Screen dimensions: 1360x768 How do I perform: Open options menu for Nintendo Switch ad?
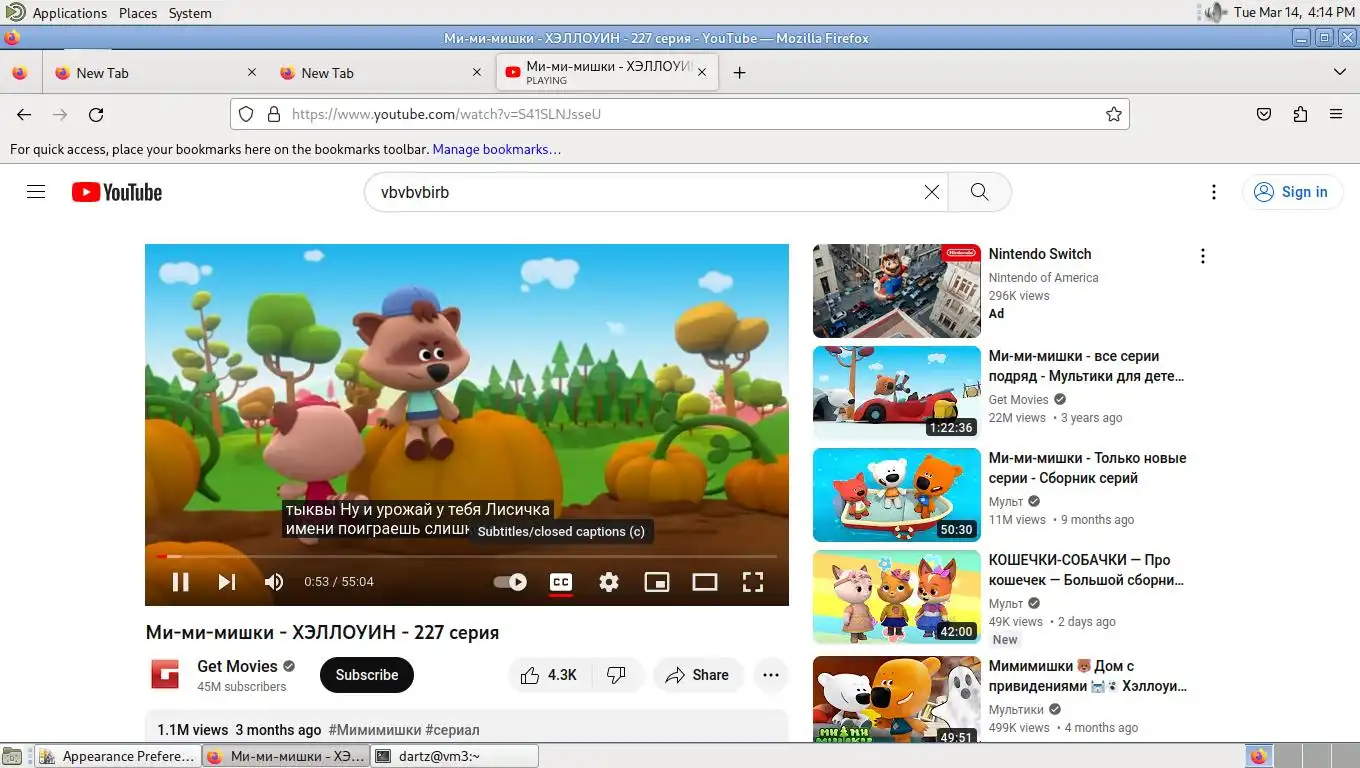[x=1203, y=256]
